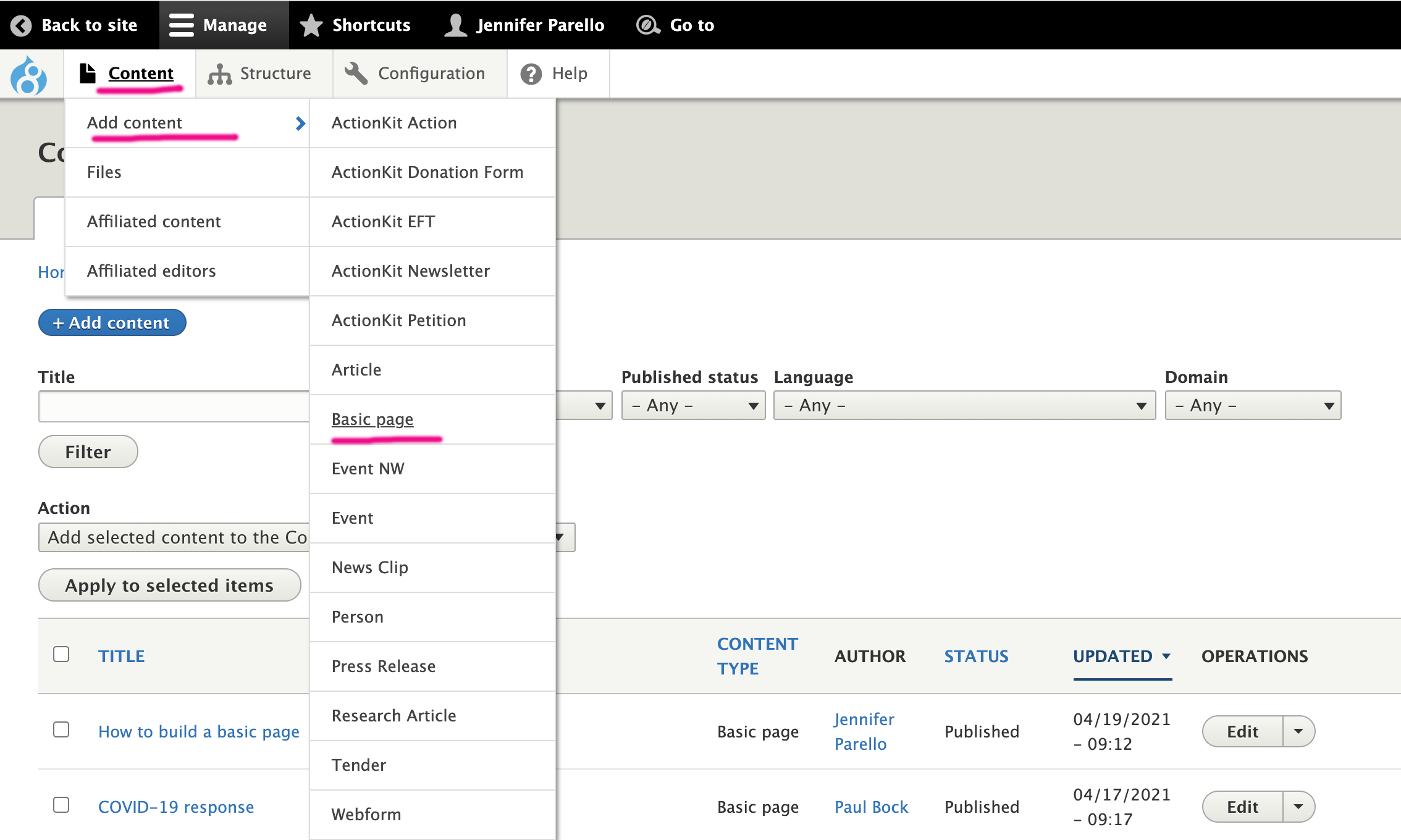Click the Content page icon
1401x840 pixels.
pyautogui.click(x=88, y=73)
